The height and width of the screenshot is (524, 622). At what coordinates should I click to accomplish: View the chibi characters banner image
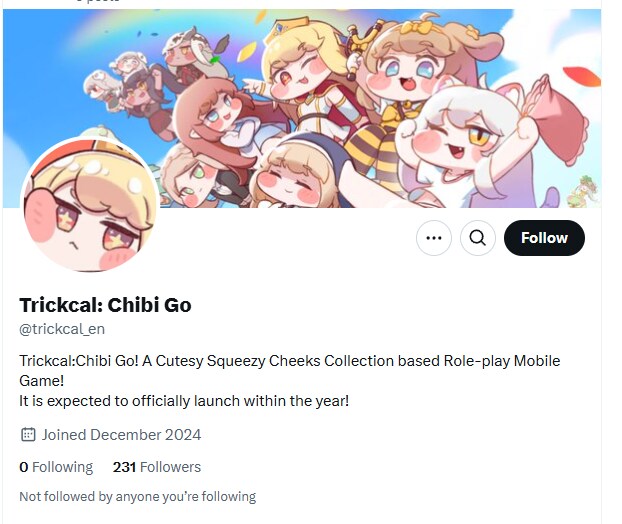coord(302,108)
